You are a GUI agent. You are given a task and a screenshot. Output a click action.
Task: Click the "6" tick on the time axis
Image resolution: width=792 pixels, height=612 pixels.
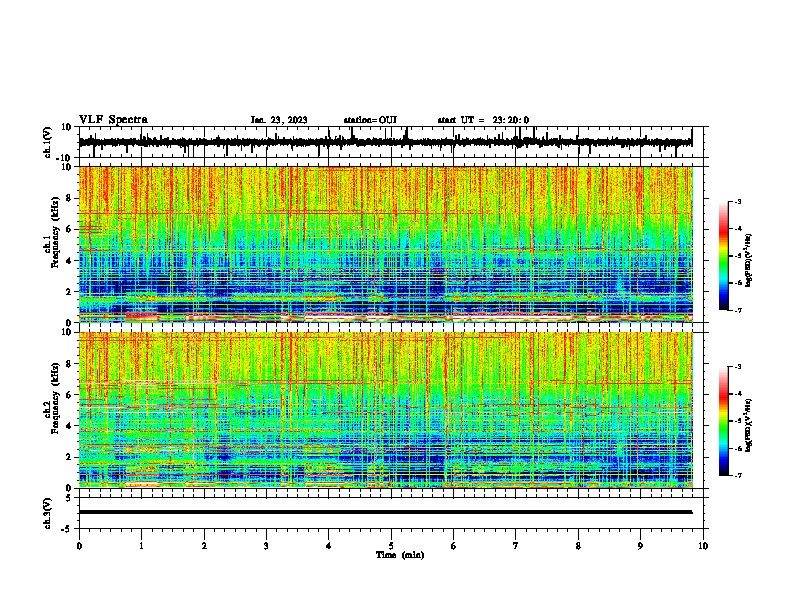[454, 546]
